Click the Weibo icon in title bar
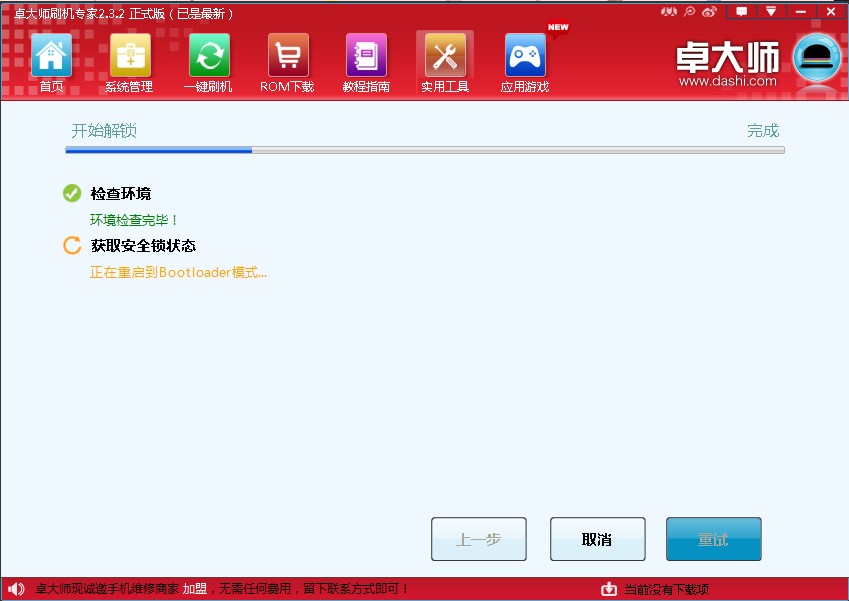This screenshot has height=601, width=849. (709, 11)
